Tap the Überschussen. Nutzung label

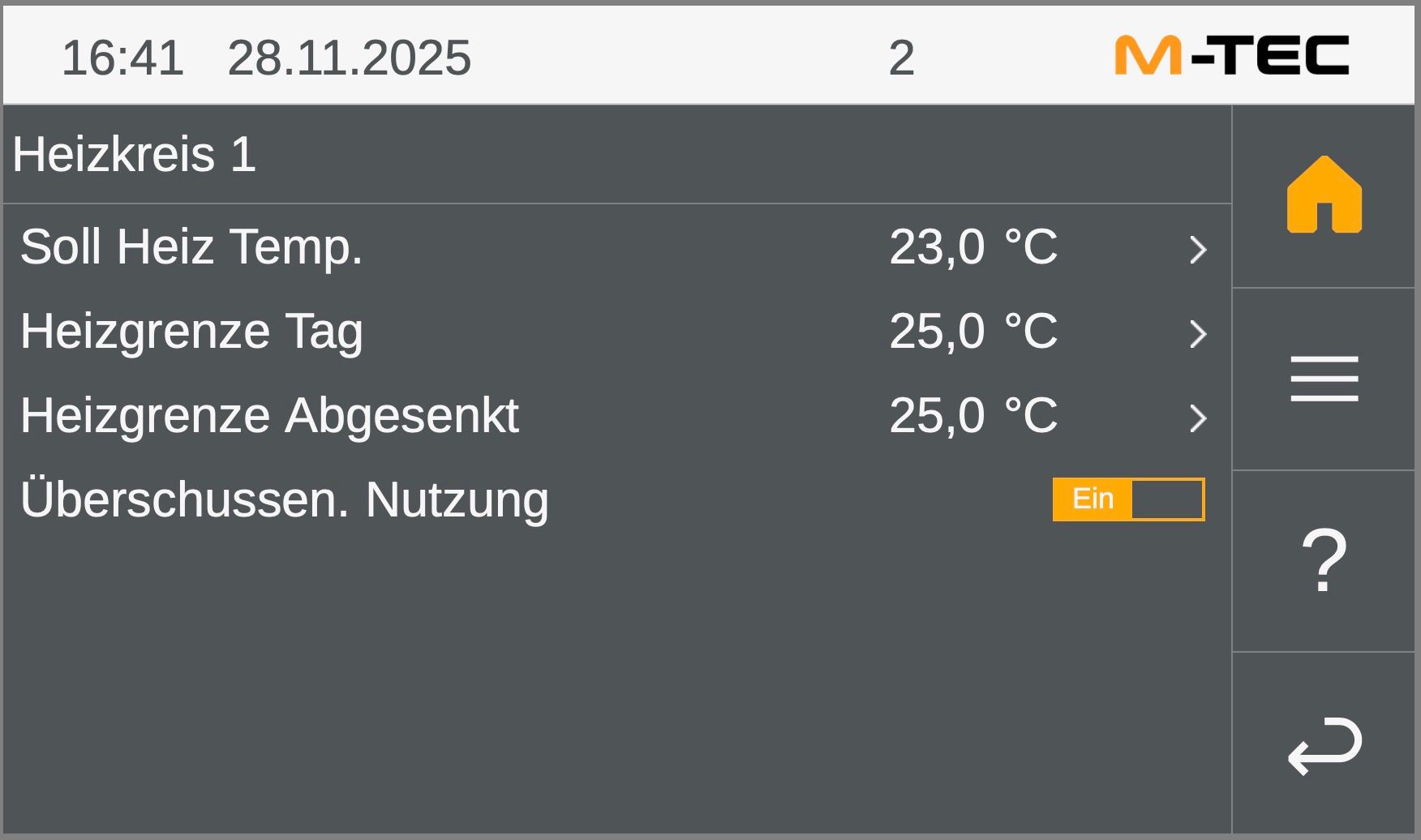(x=284, y=499)
